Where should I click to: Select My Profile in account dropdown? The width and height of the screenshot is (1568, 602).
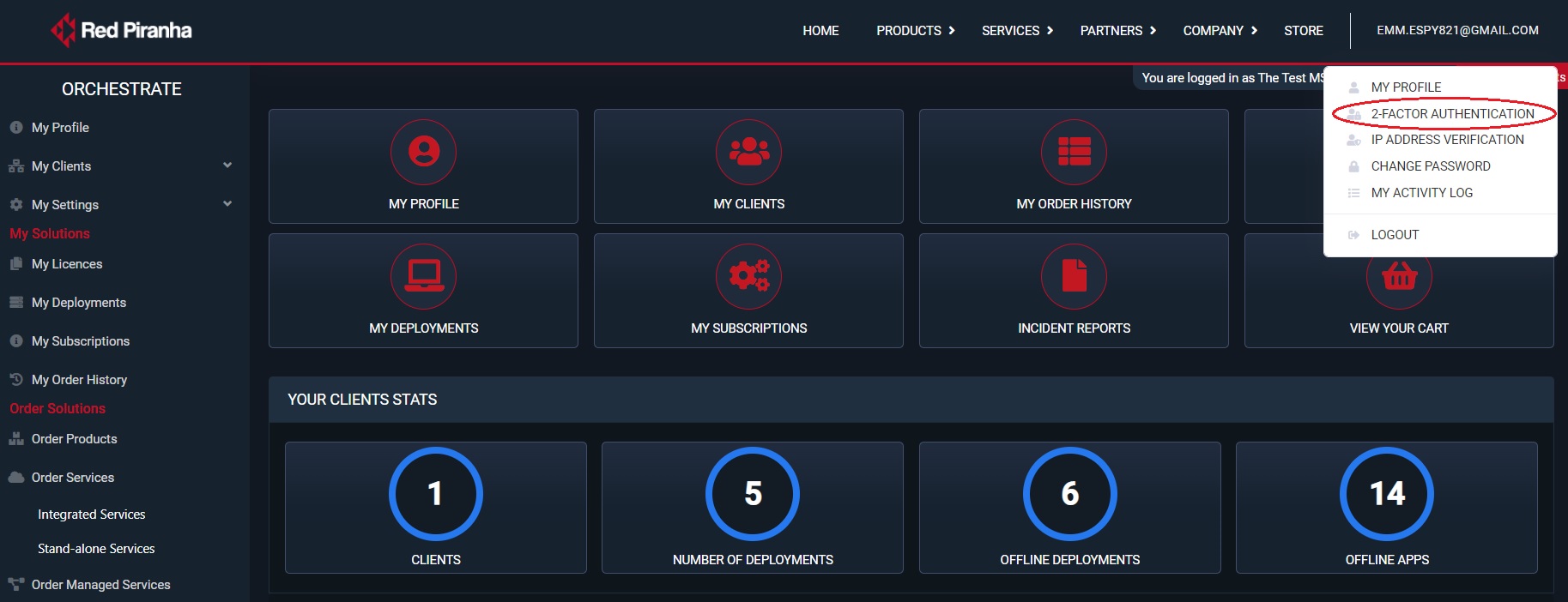[x=1406, y=87]
